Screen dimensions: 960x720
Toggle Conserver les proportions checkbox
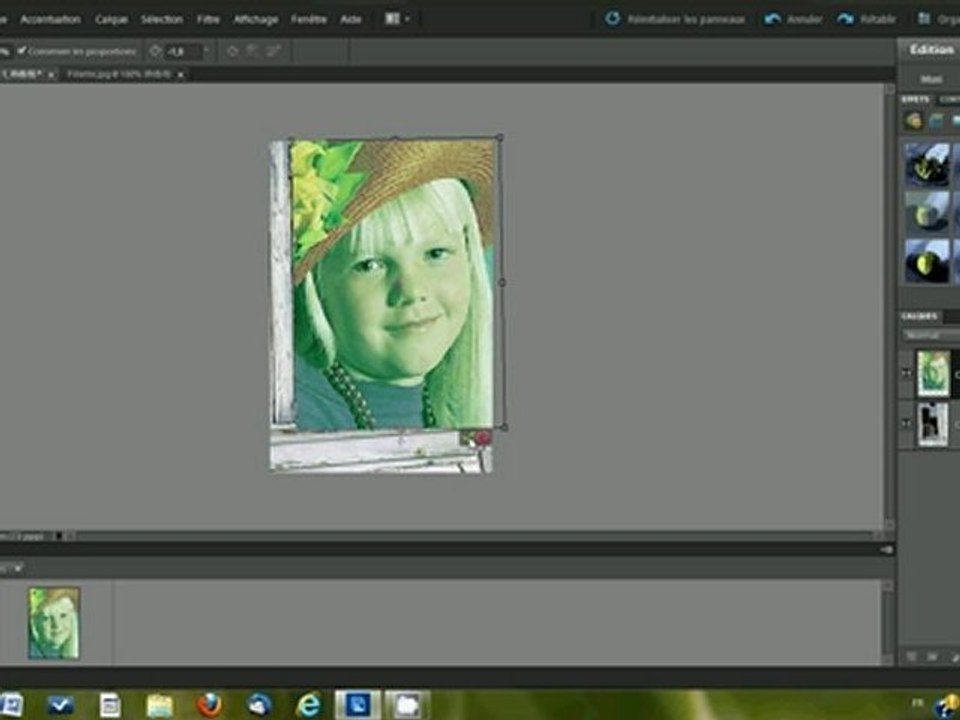pyautogui.click(x=21, y=51)
